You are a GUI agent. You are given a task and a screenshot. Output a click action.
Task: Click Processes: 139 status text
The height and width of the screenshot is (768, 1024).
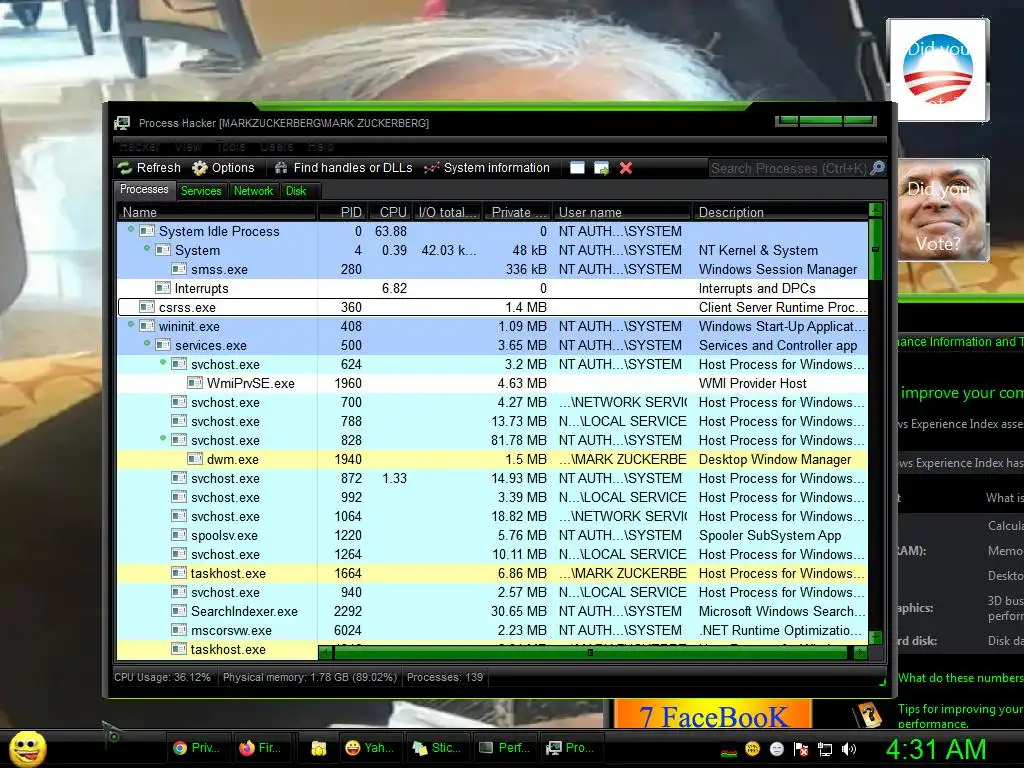pos(445,677)
